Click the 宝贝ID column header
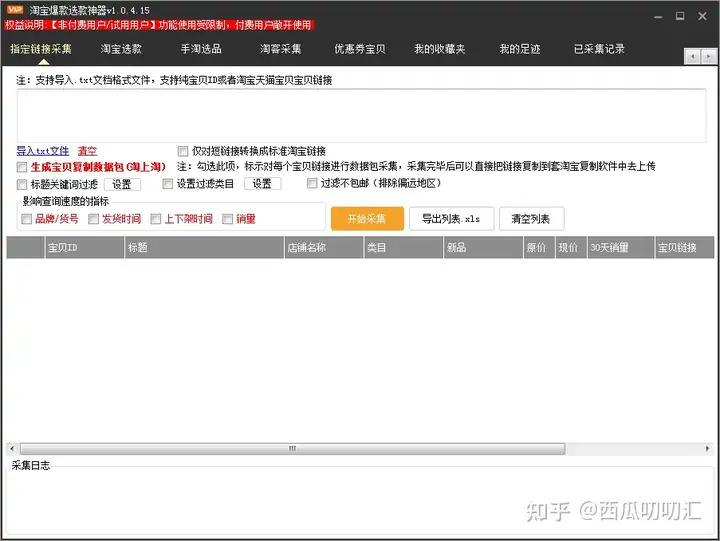Viewport: 720px width, 541px height. (84, 248)
